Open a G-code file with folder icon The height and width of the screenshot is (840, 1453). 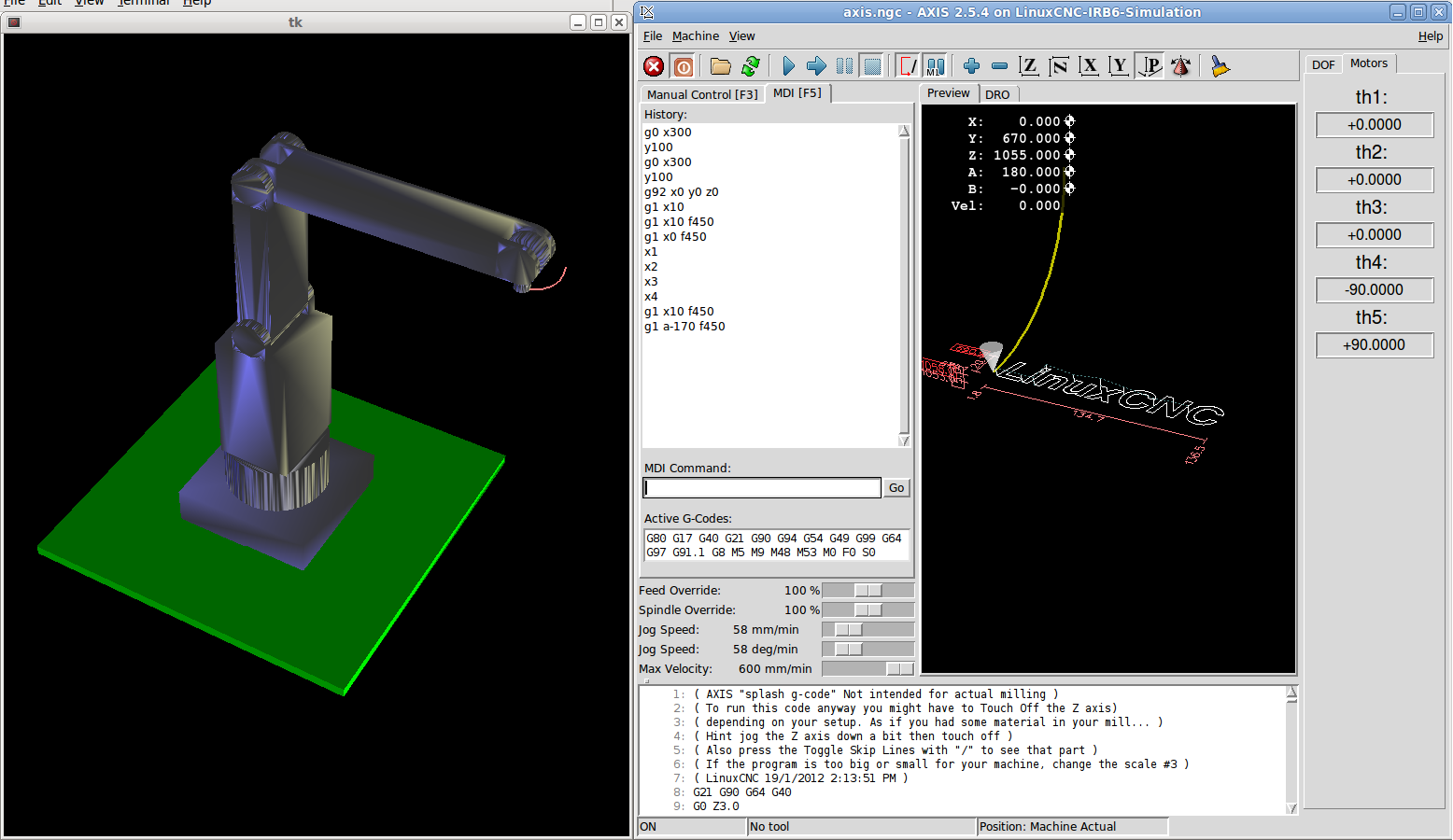(x=720, y=66)
